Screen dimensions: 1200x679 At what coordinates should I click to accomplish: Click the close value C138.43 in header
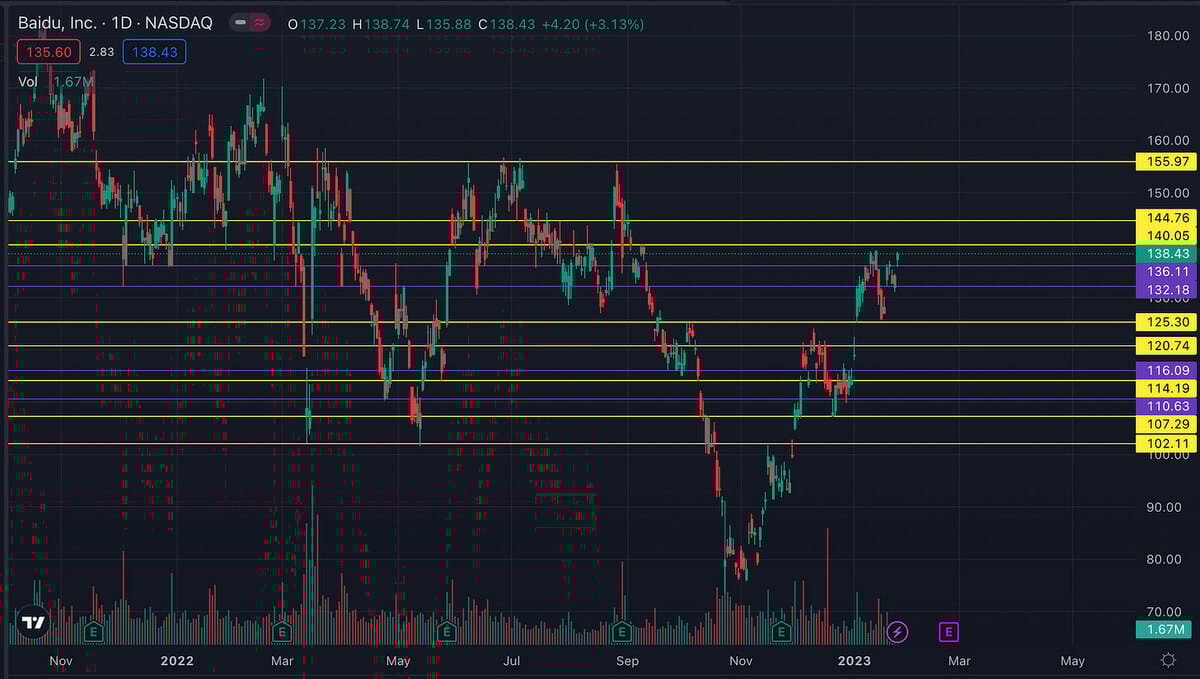click(507, 24)
